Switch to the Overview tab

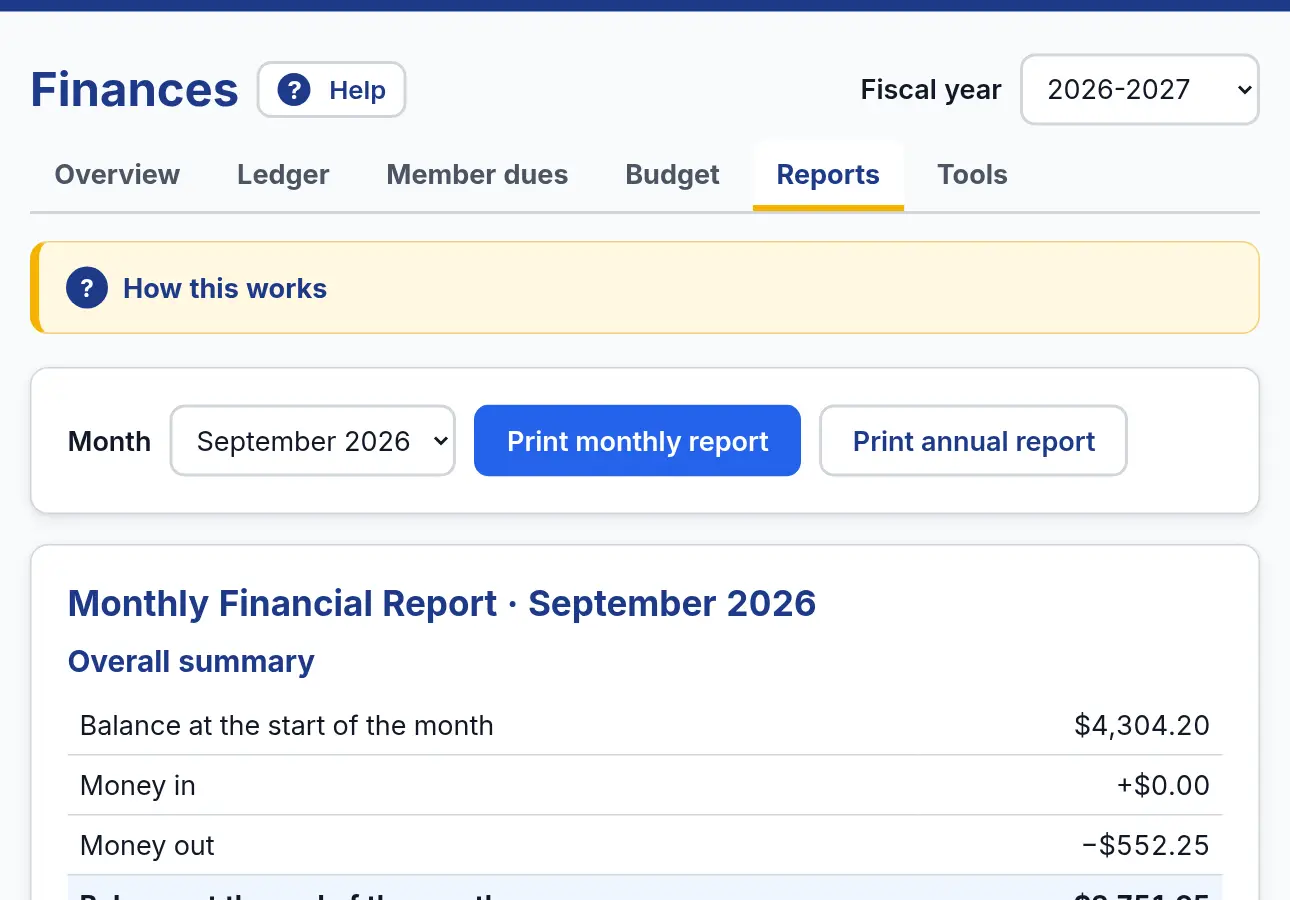tap(117, 175)
